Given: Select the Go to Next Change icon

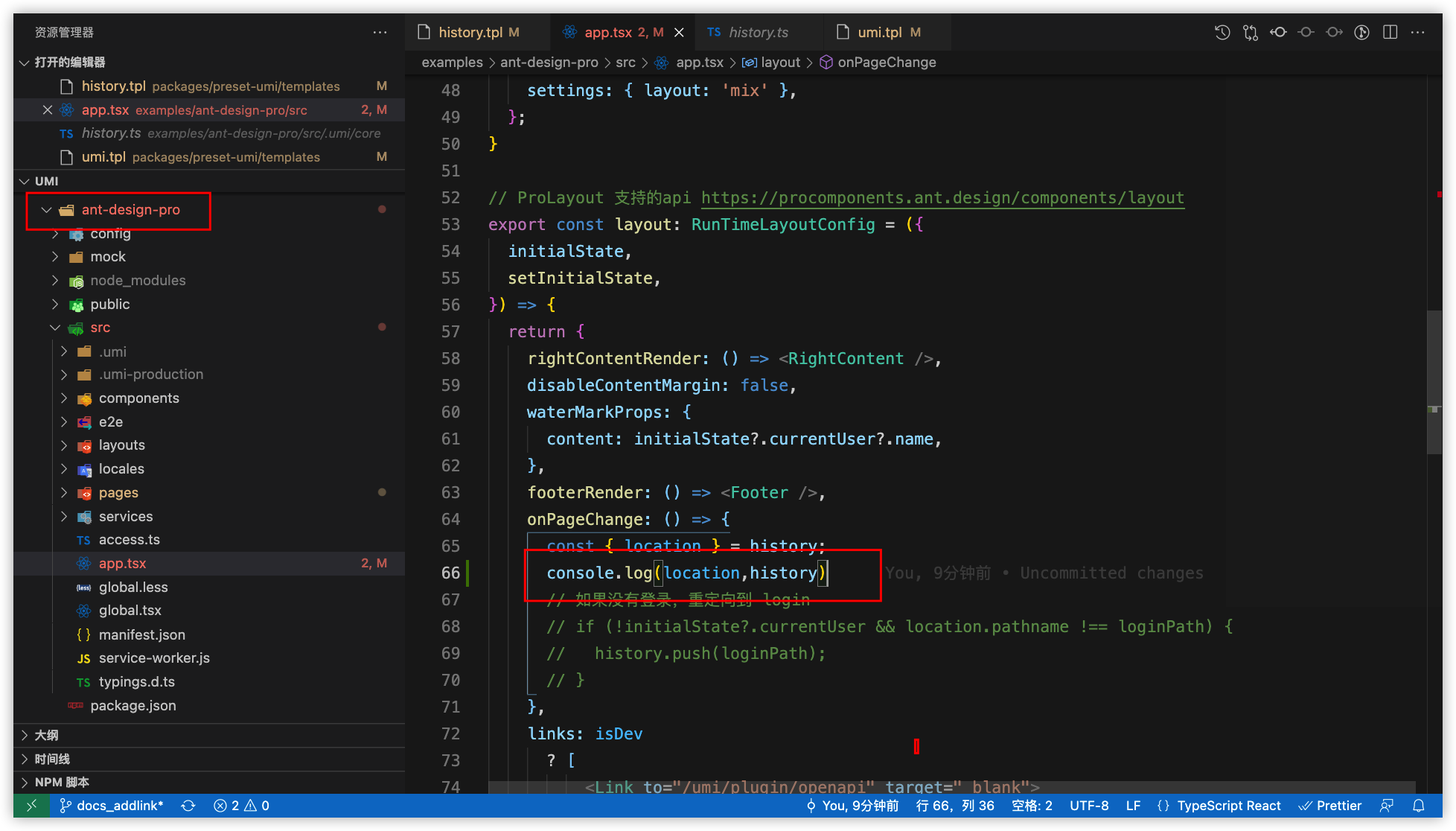Looking at the screenshot, I should pos(1334,32).
